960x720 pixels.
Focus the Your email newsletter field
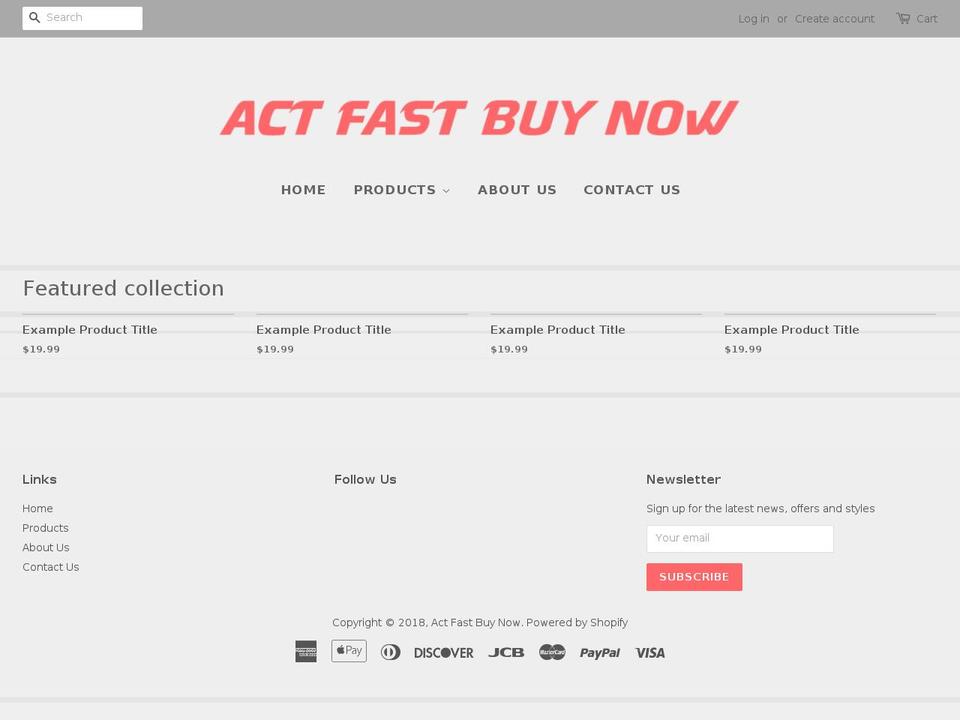pos(740,539)
